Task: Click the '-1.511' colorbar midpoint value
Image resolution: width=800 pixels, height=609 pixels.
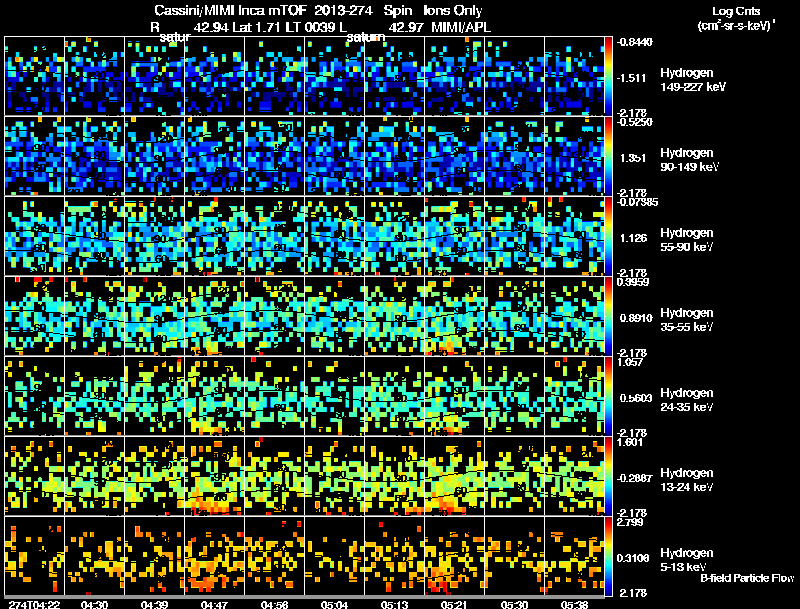Action: [631, 78]
